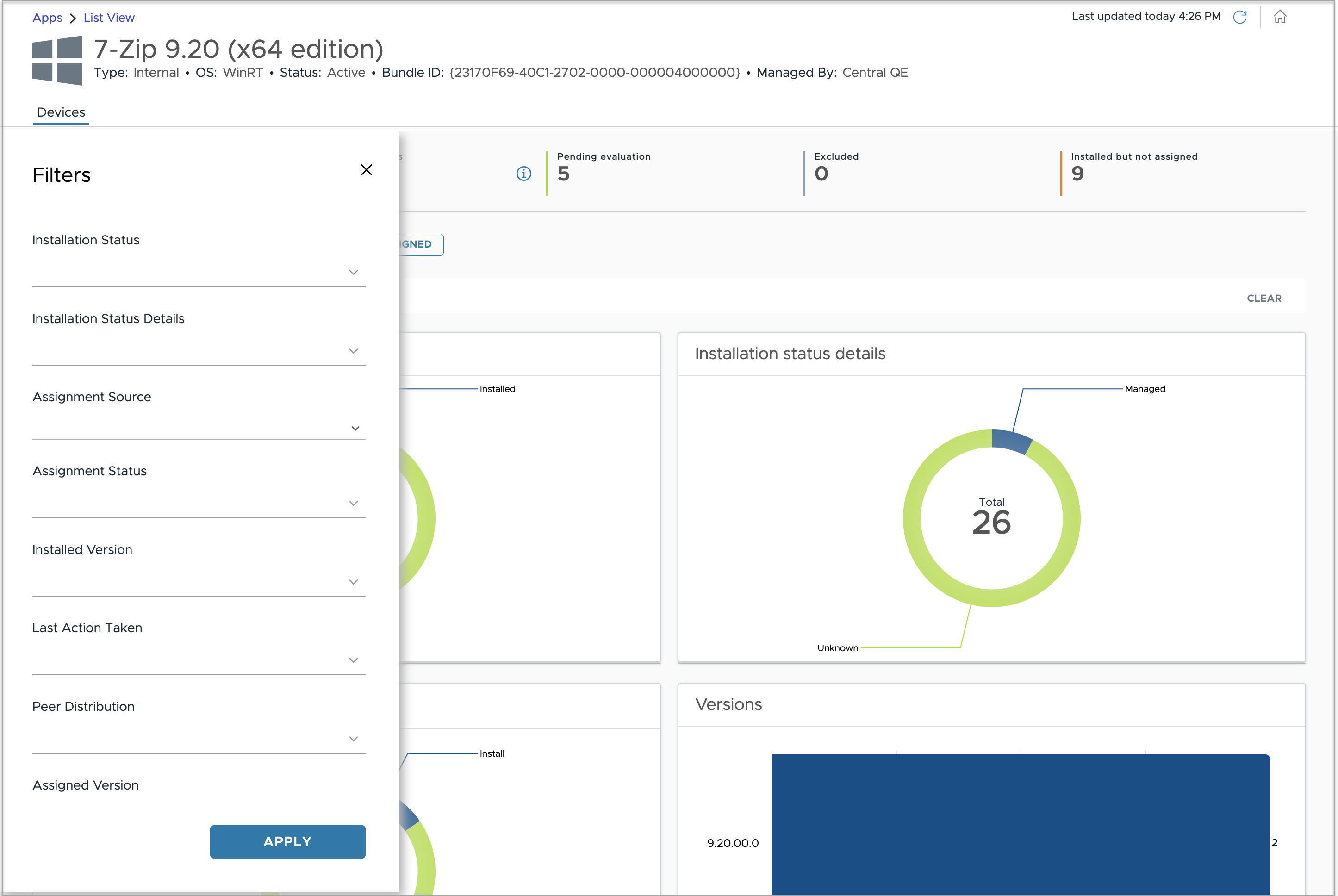
Task: Click the refresh icon next to last updated
Action: (x=1240, y=17)
